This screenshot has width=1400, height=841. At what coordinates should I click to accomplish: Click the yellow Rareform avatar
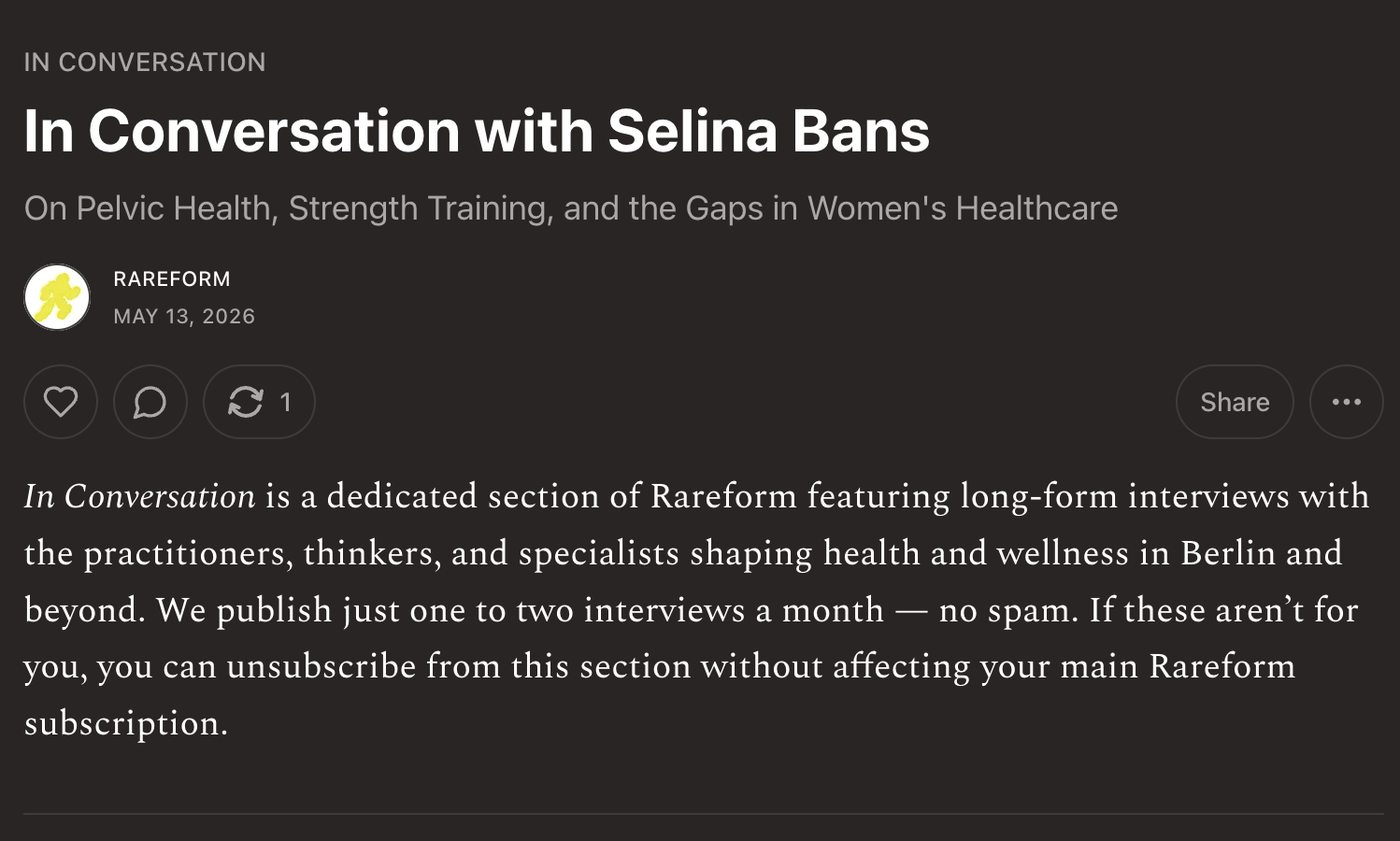(57, 297)
